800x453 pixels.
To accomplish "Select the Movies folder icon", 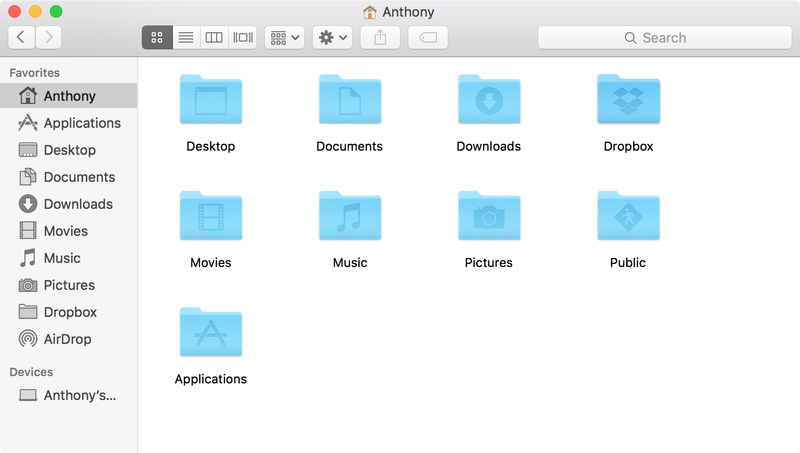I will (x=211, y=216).
